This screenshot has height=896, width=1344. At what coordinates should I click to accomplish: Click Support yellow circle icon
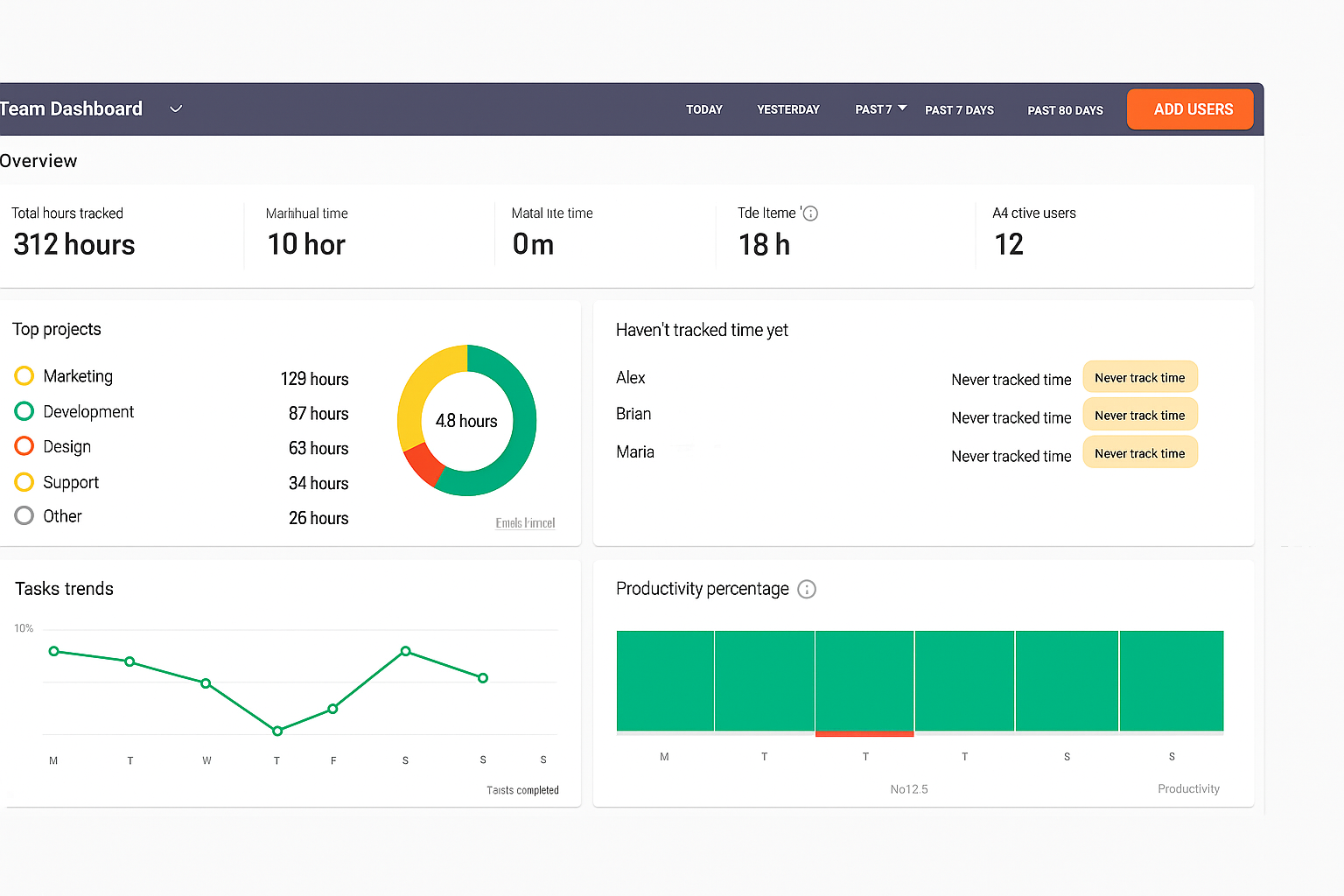(24, 482)
